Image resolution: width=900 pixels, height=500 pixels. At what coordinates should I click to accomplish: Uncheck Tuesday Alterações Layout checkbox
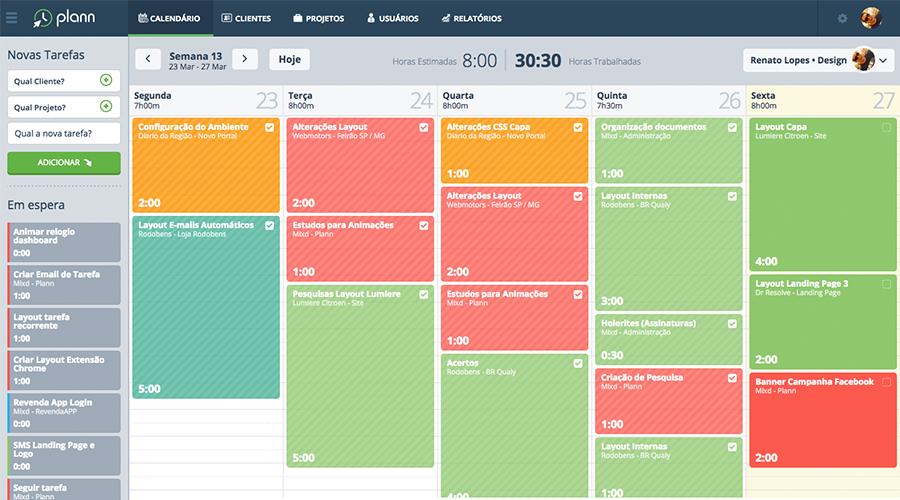coord(424,127)
